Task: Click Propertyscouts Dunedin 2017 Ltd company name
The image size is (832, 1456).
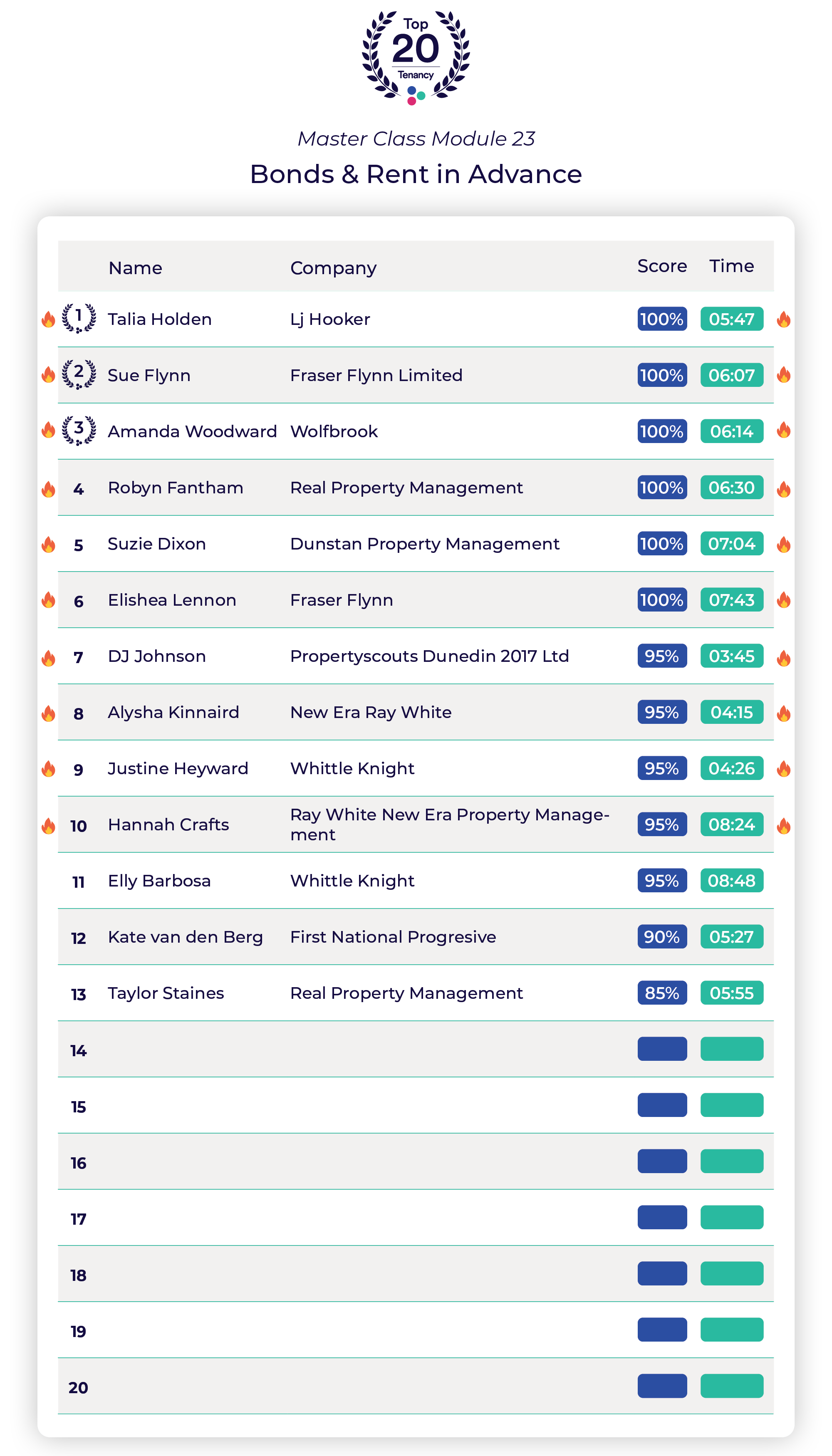Action: tap(430, 656)
